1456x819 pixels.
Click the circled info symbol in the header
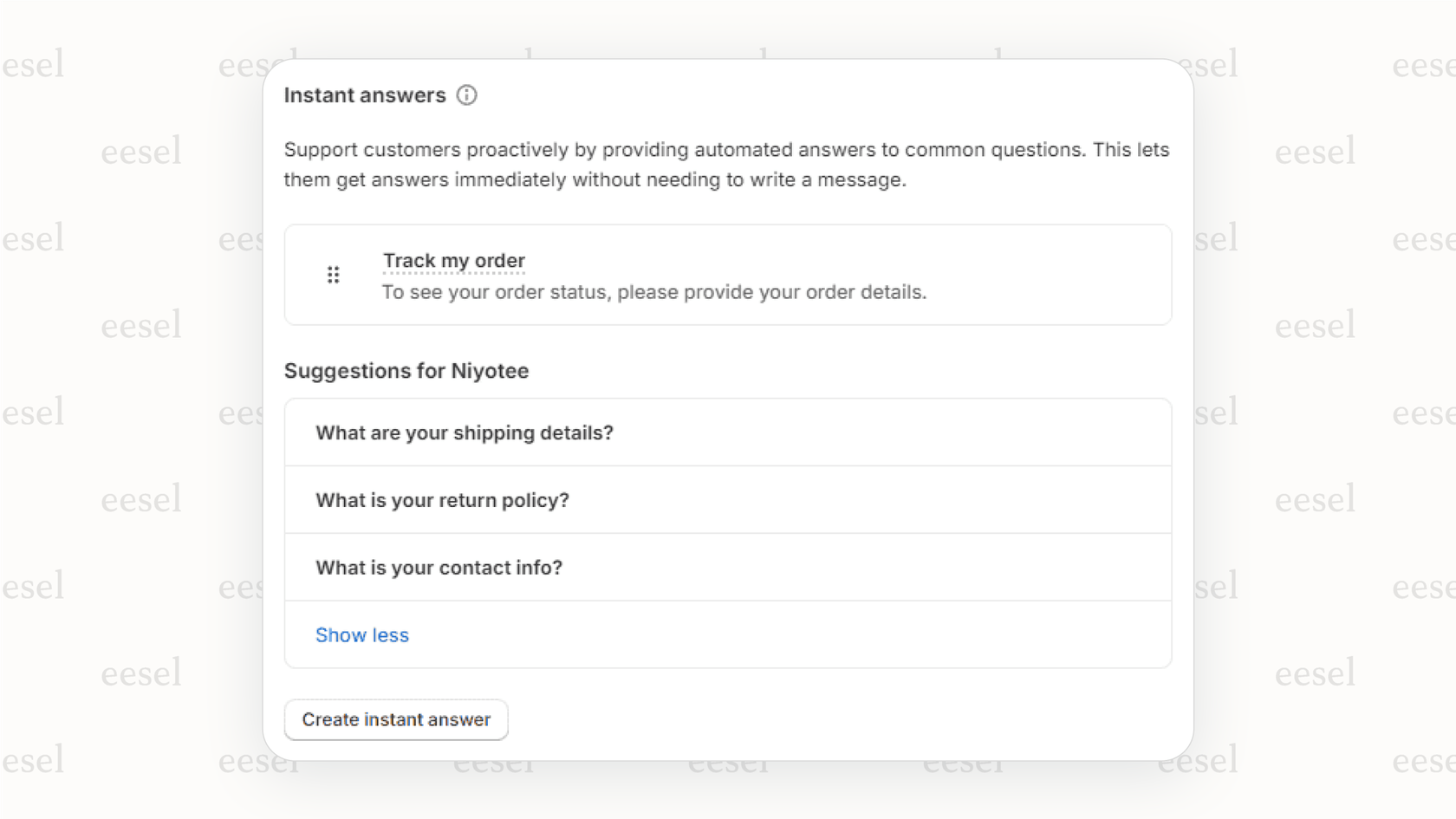pos(467,95)
